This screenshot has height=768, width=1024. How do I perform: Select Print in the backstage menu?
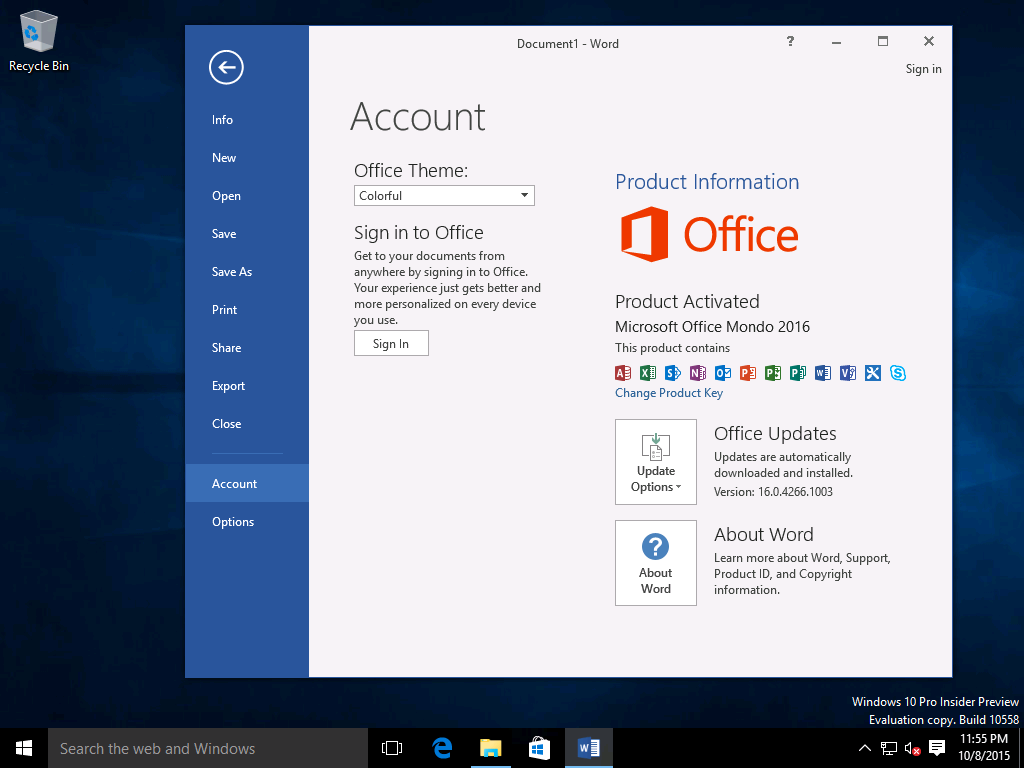coord(247,310)
